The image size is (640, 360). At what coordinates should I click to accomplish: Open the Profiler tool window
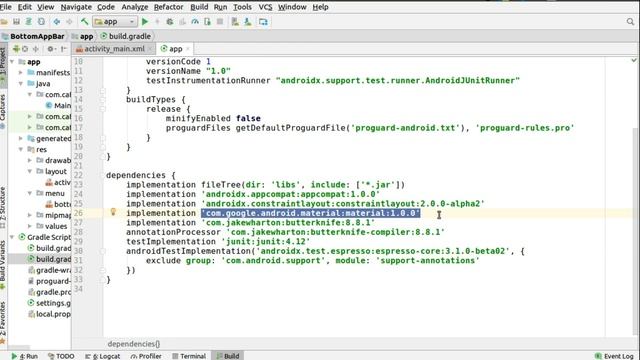[146, 356]
